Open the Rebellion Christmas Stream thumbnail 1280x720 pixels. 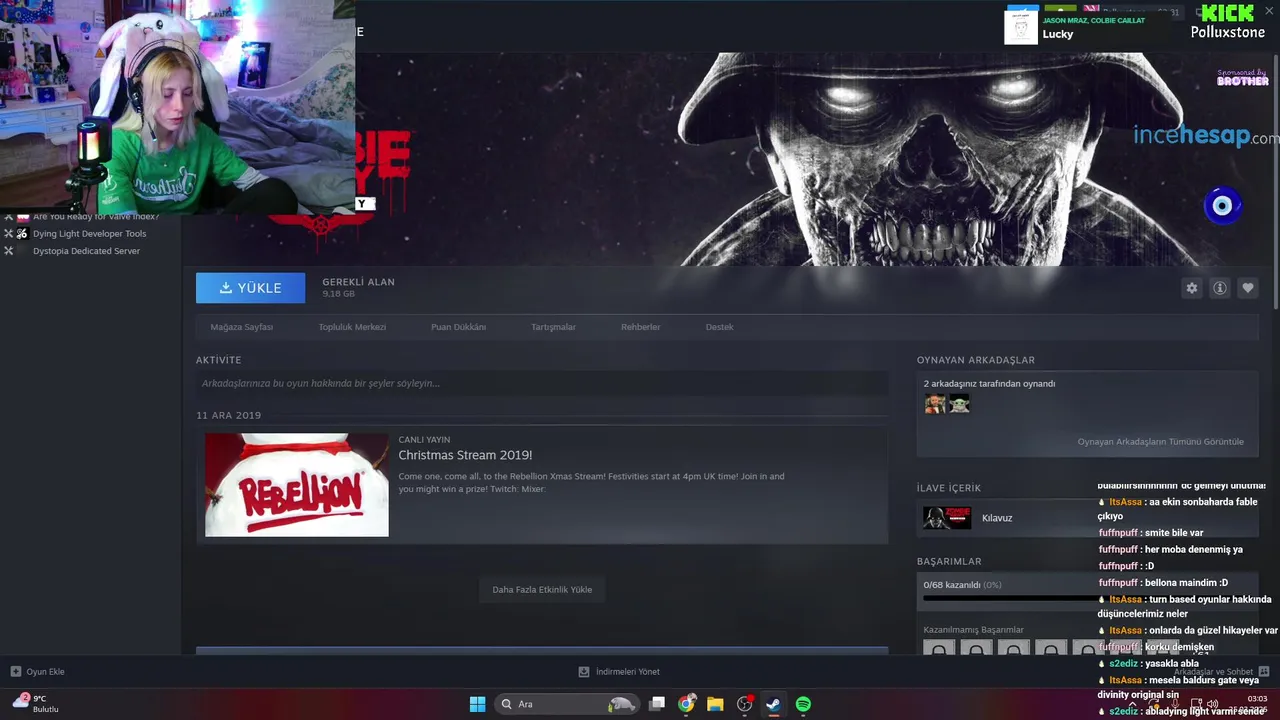tap(297, 485)
